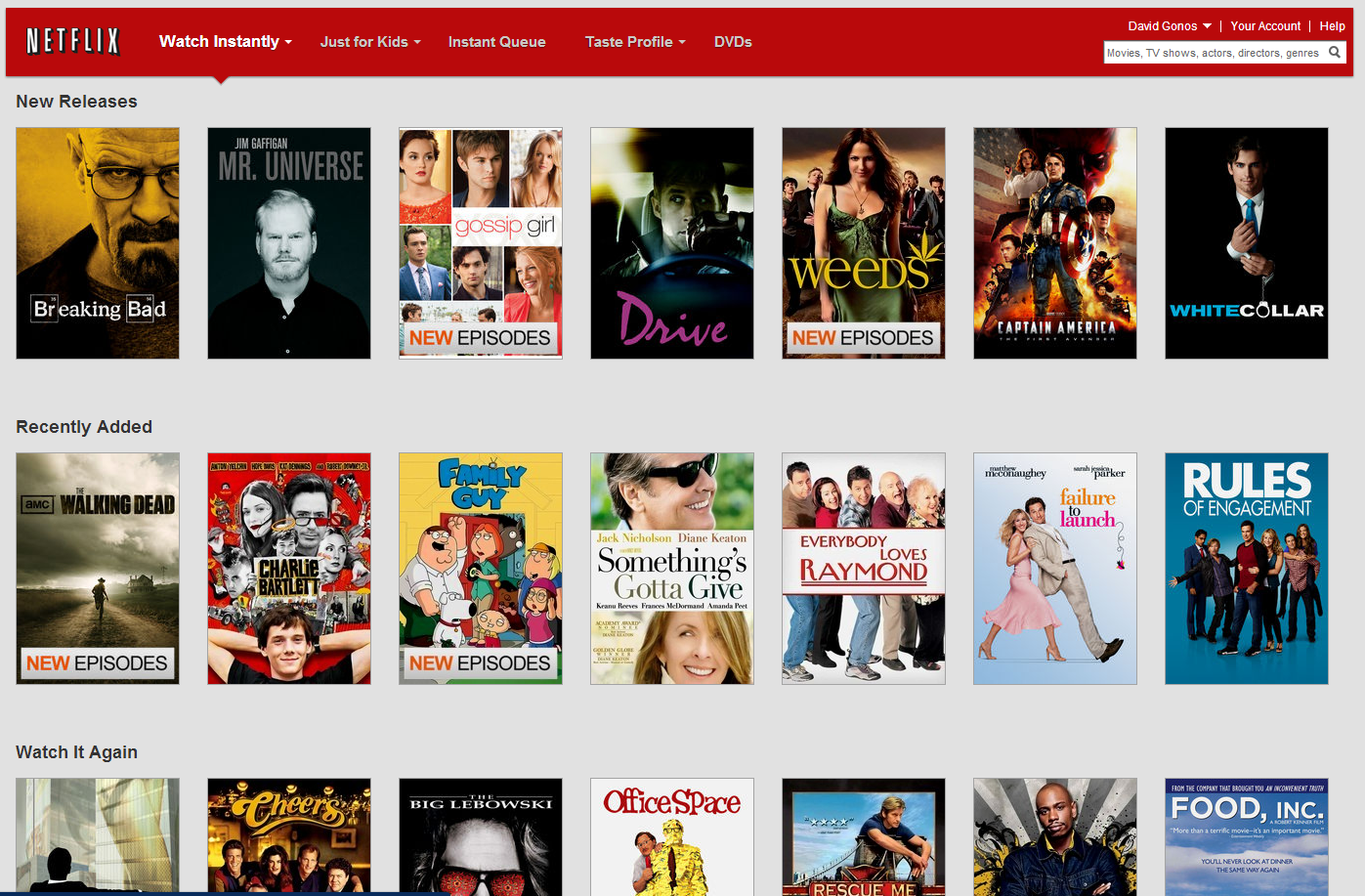Select the Breaking Bad poster
This screenshot has width=1365, height=896.
tap(98, 243)
